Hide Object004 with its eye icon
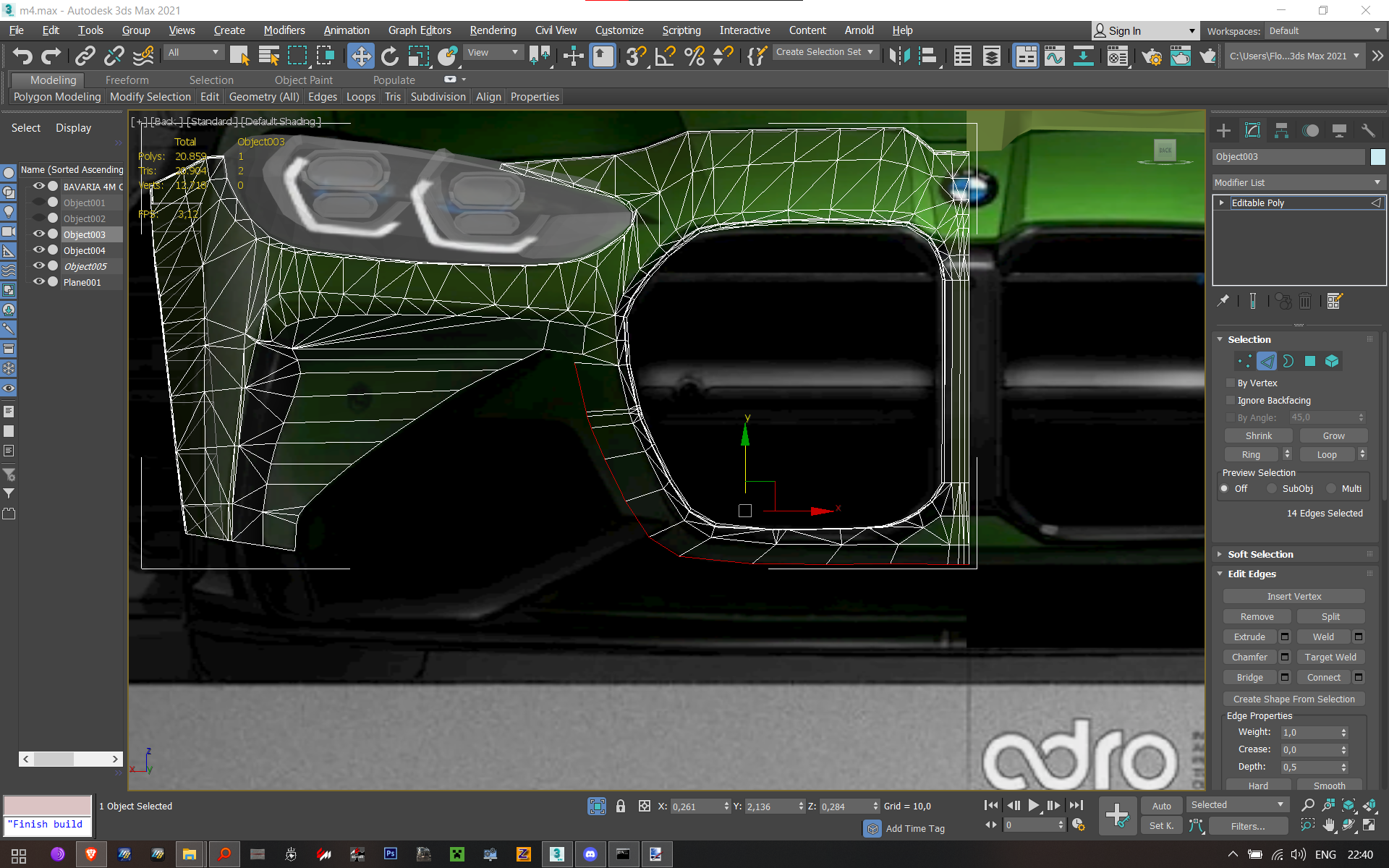 [38, 250]
